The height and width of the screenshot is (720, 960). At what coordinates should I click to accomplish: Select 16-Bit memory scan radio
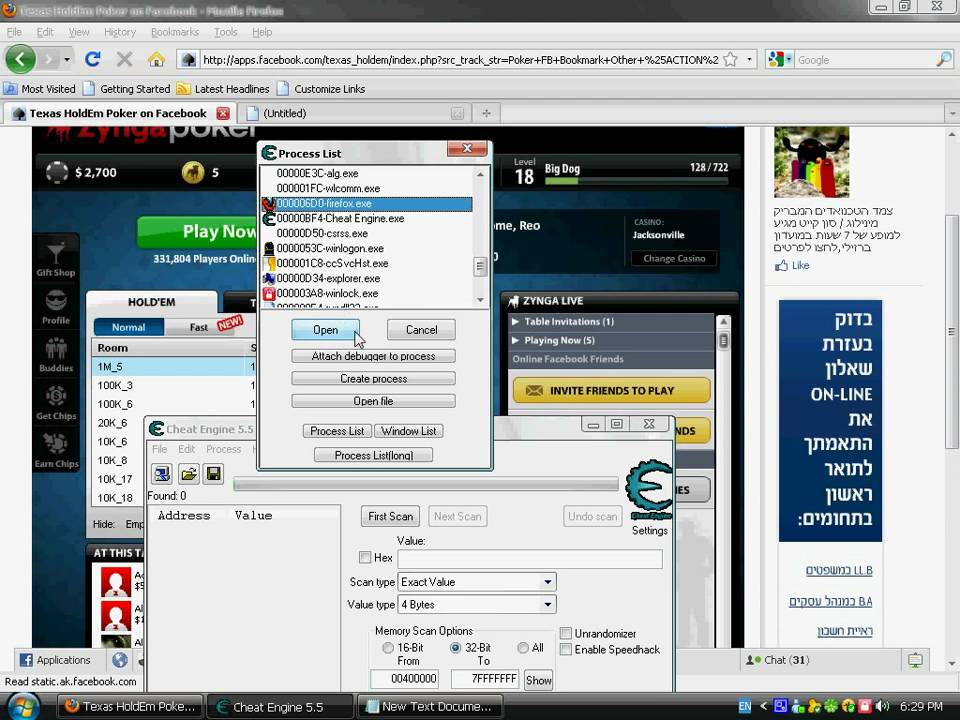[388, 647]
